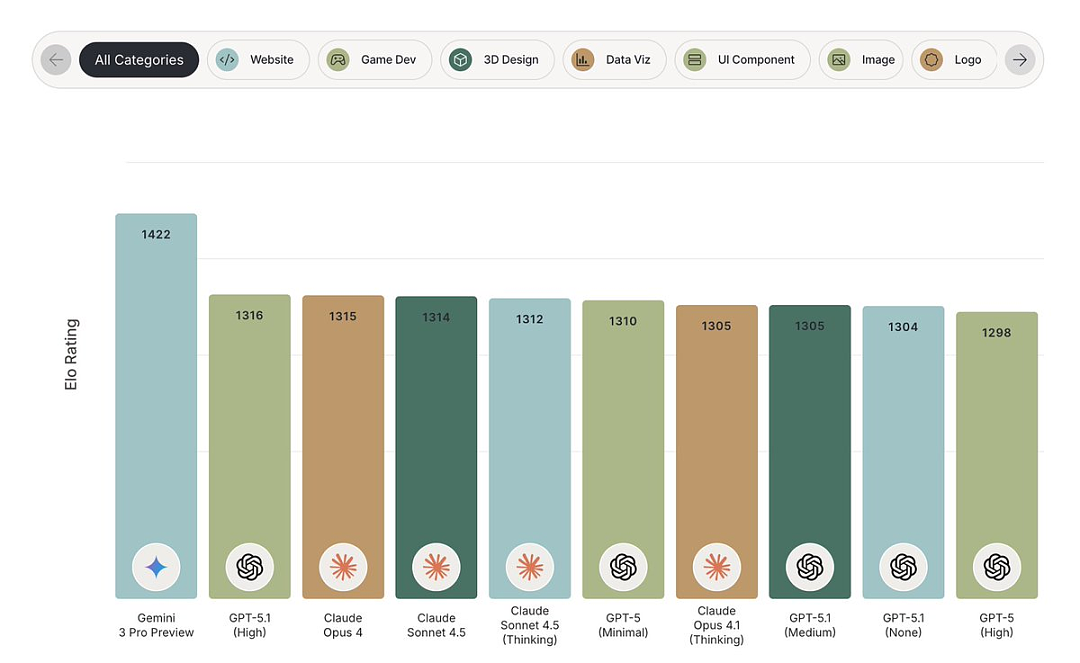Click the OpenAI logo on GPT-5.1 (High) bar
Viewport: 1080px width, 663px height.
tap(249, 567)
